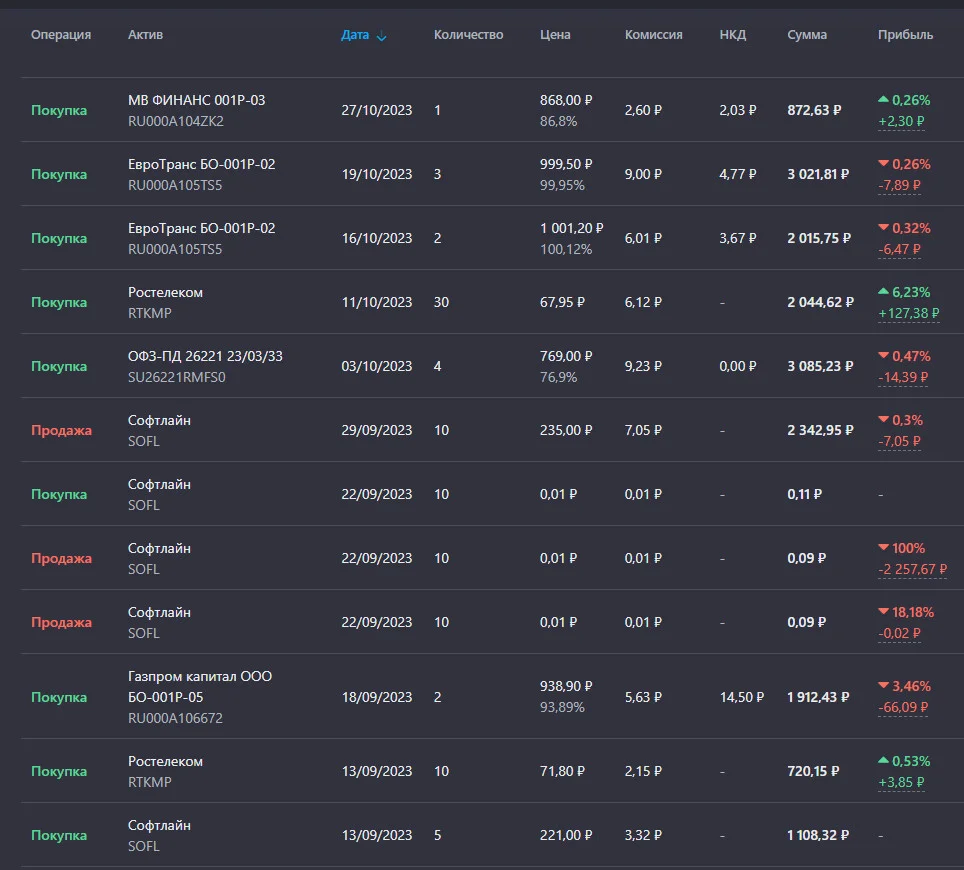Open the +127,38 ₽ profit detail

click(909, 313)
